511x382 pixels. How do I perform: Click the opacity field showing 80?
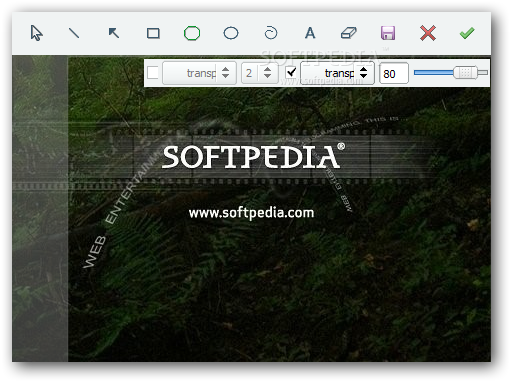pyautogui.click(x=394, y=73)
